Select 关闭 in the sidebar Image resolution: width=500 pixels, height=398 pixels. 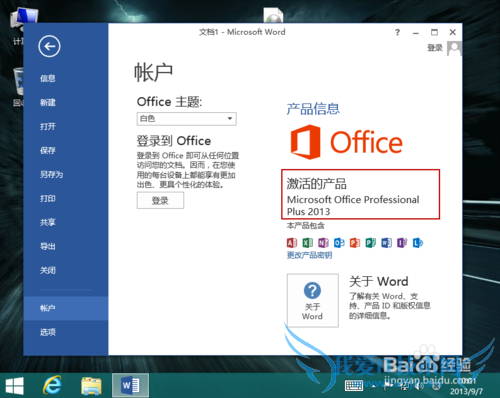point(48,270)
